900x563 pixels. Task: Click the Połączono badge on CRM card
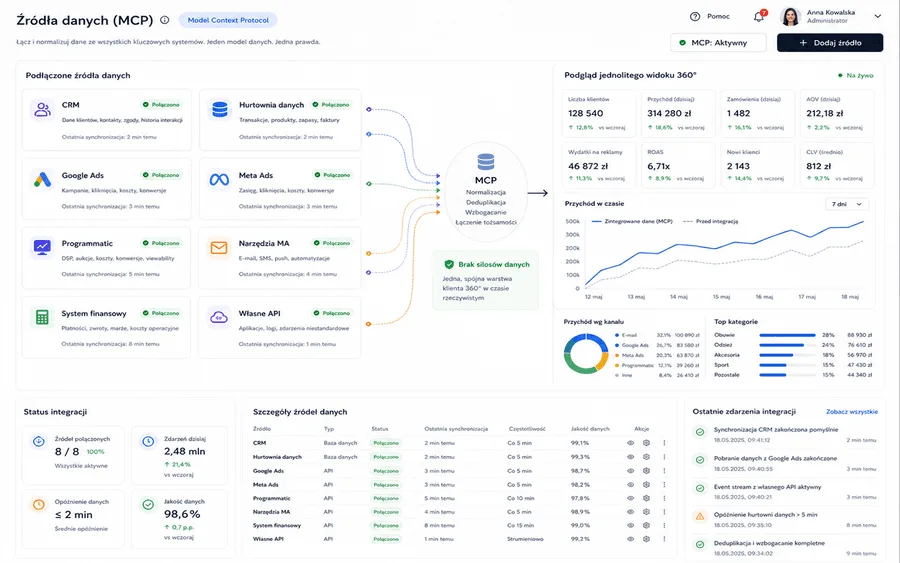(161, 104)
